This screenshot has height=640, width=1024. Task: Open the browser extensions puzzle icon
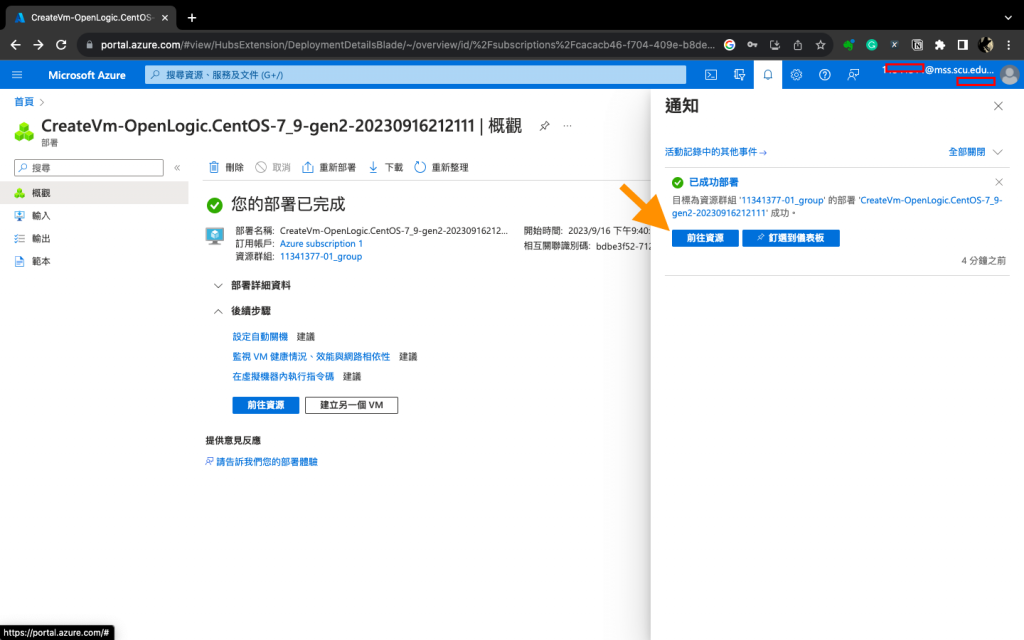pos(940,45)
